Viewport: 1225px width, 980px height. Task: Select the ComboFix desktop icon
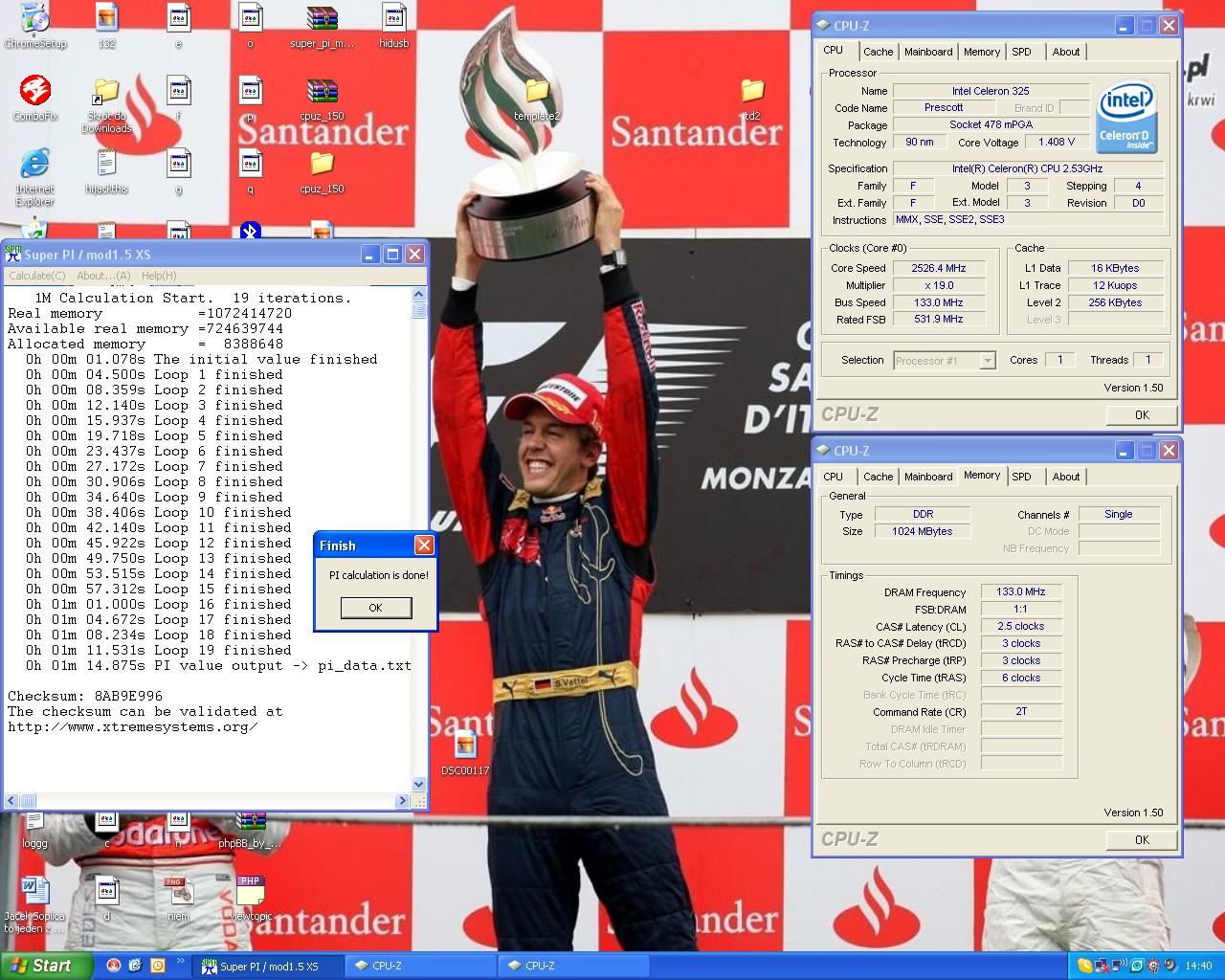pos(35,99)
